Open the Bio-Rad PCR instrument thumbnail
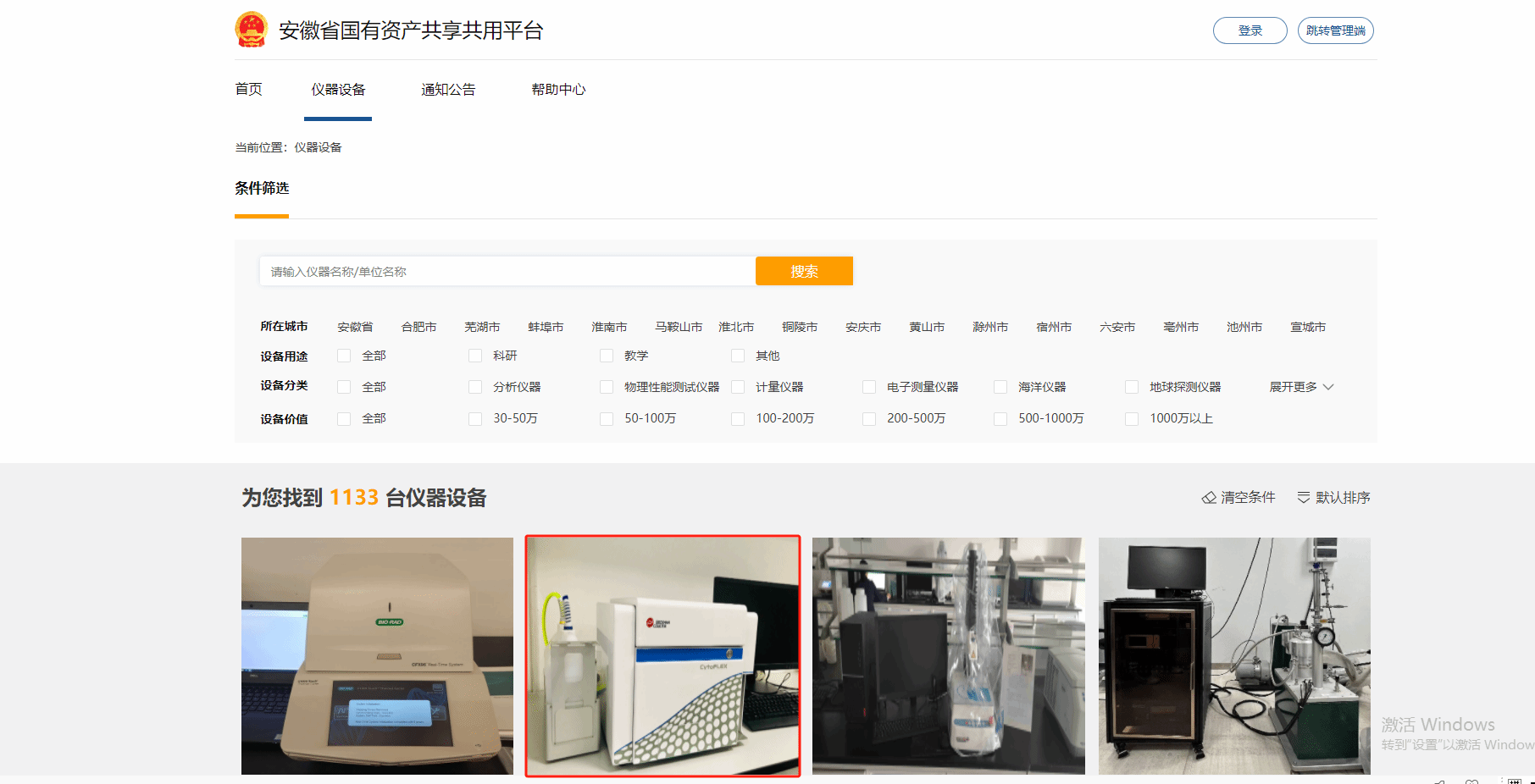 (377, 655)
